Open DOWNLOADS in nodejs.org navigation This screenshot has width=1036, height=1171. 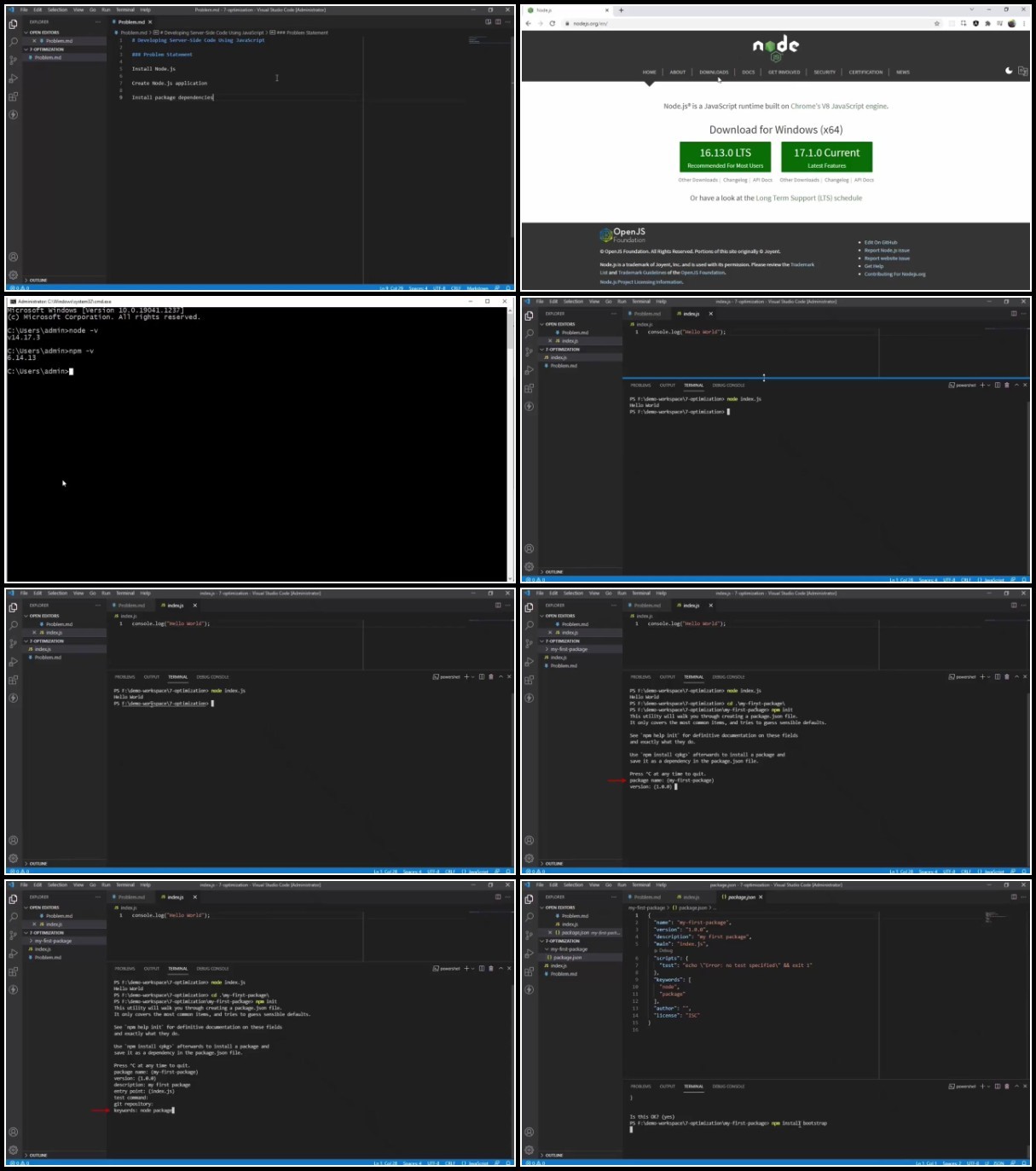tap(714, 72)
